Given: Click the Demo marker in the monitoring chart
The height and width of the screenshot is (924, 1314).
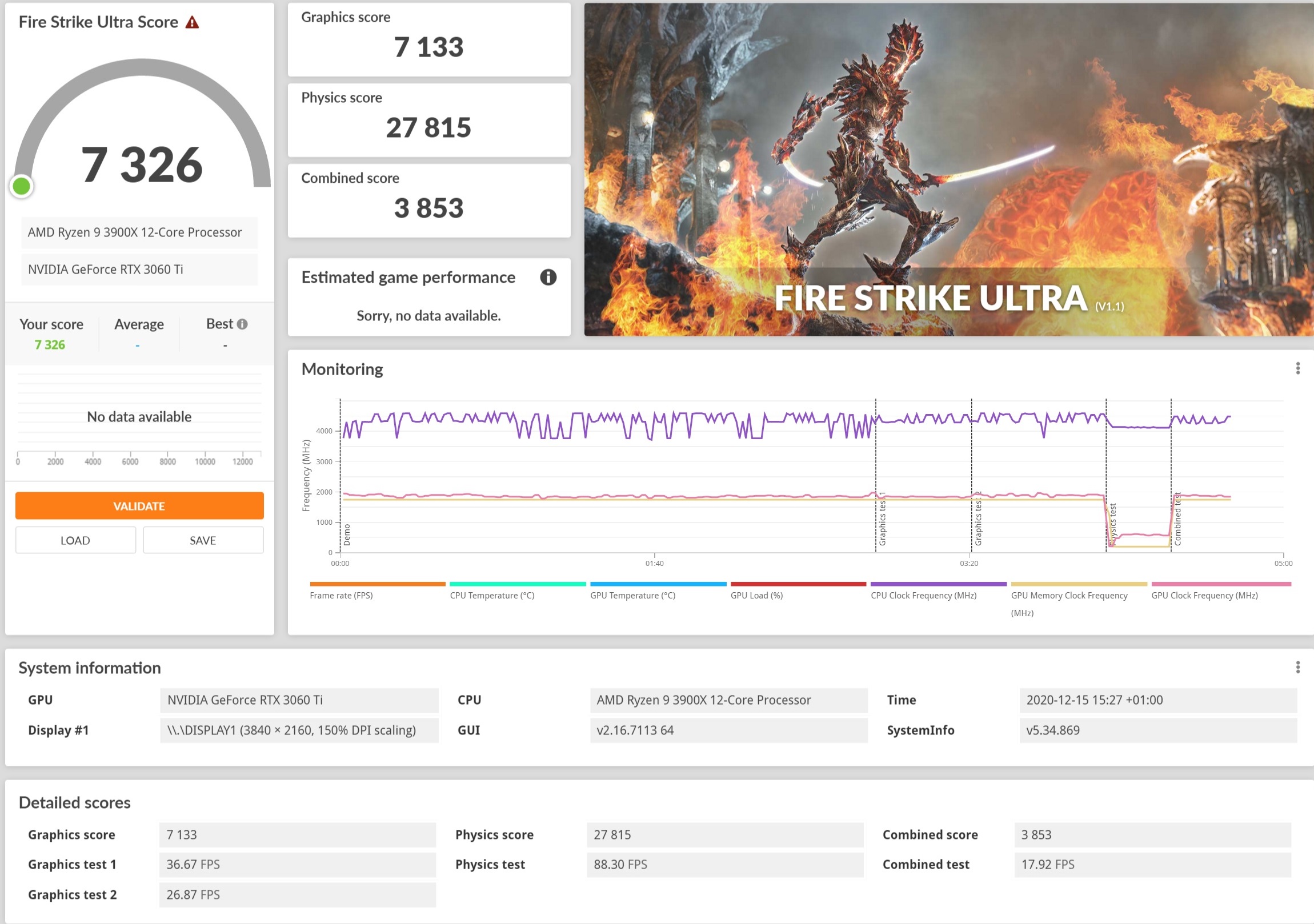Looking at the screenshot, I should tap(347, 534).
